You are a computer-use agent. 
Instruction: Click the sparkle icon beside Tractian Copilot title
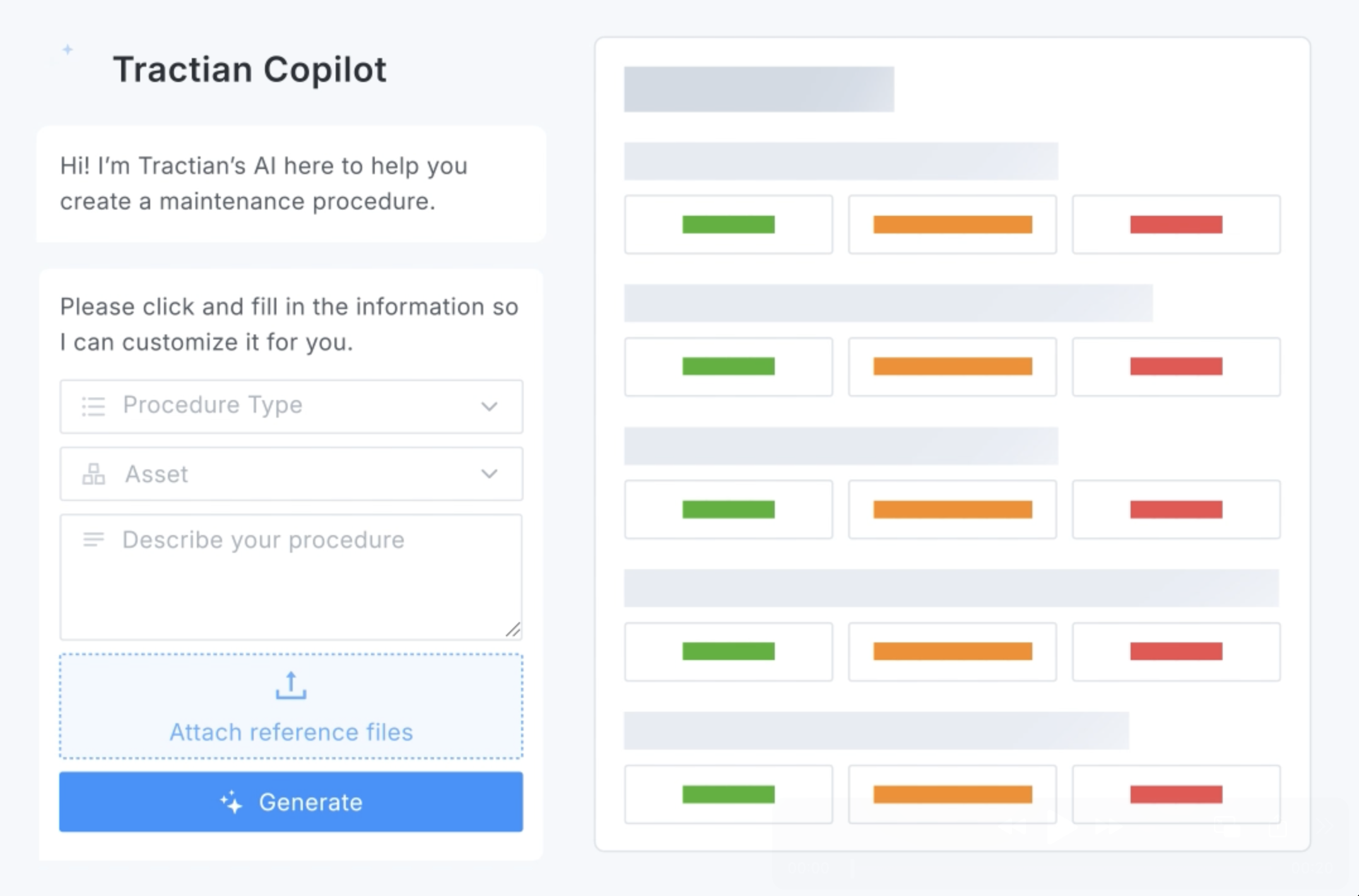pos(68,50)
